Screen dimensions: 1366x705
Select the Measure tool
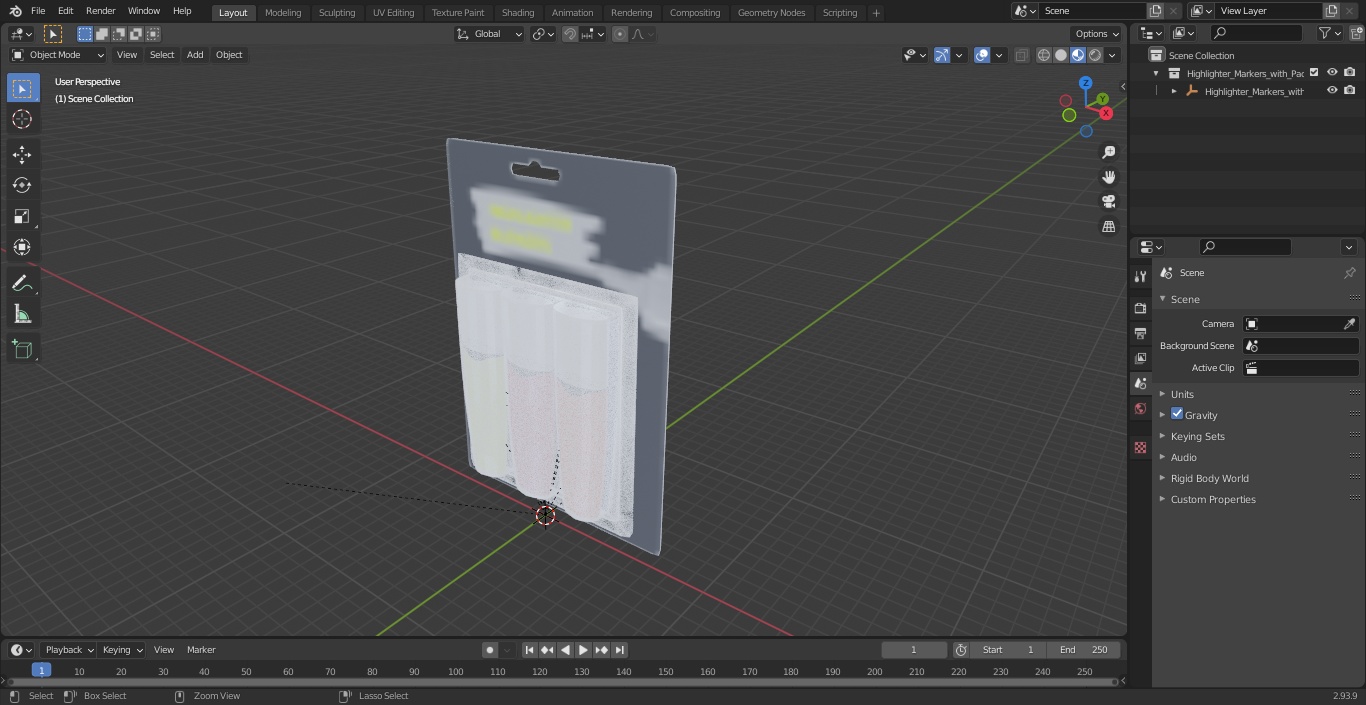pyautogui.click(x=22, y=315)
